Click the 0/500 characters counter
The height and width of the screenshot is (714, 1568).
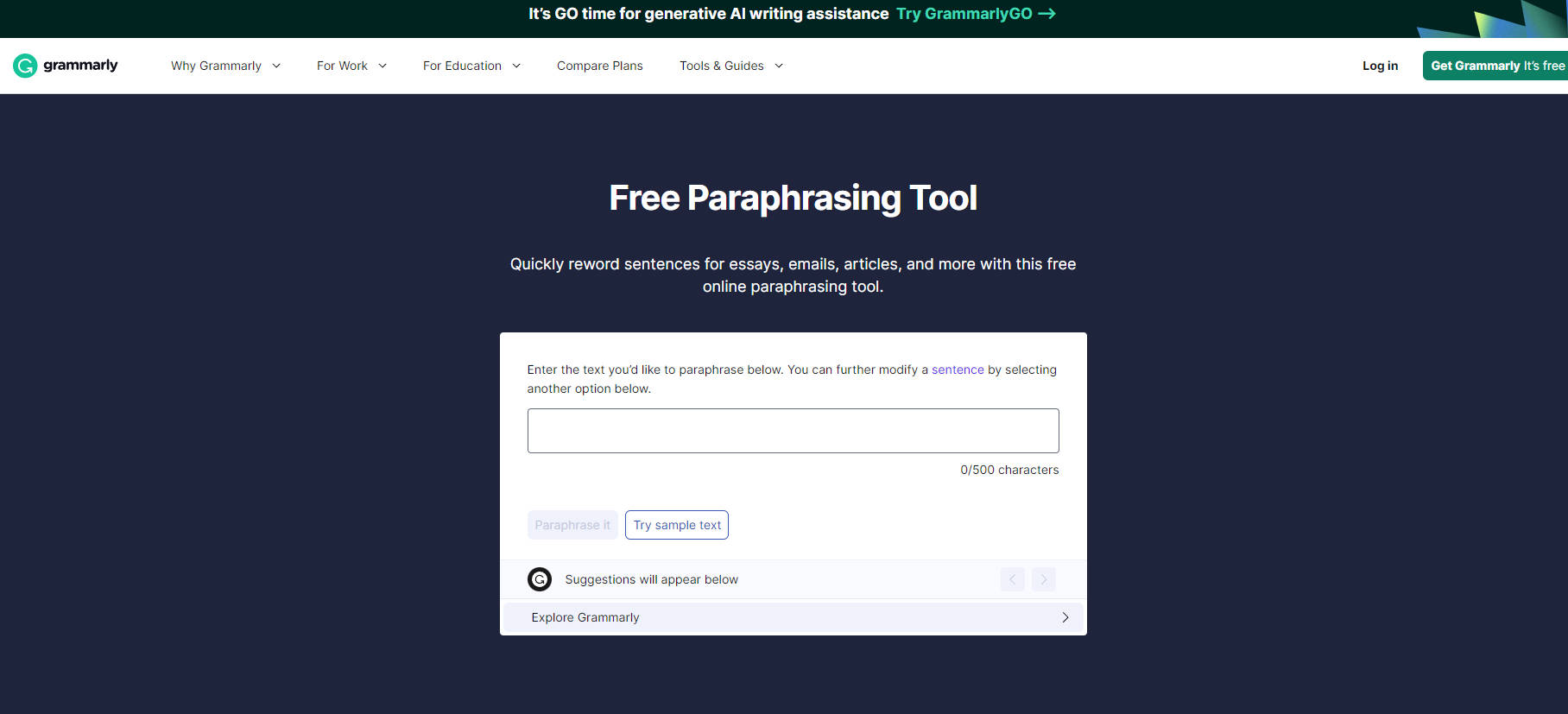1009,470
